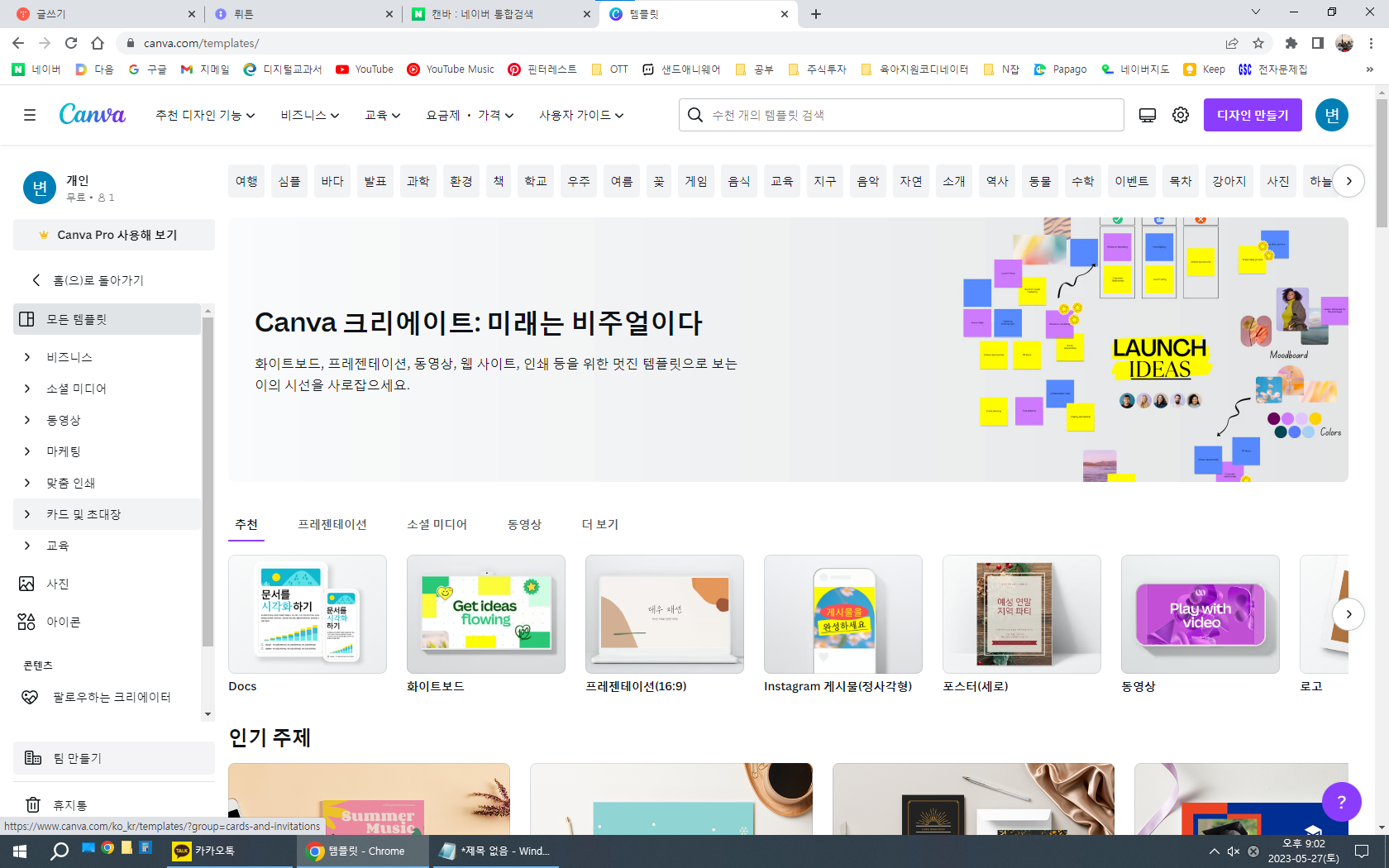Image resolution: width=1389 pixels, height=868 pixels.
Task: Go back with 홈(으)로 돌아가기
Action: pos(98,280)
